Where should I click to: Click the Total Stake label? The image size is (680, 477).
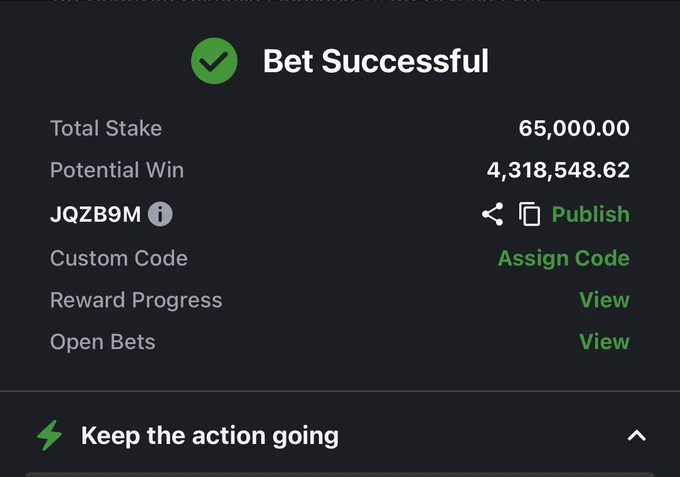106,128
